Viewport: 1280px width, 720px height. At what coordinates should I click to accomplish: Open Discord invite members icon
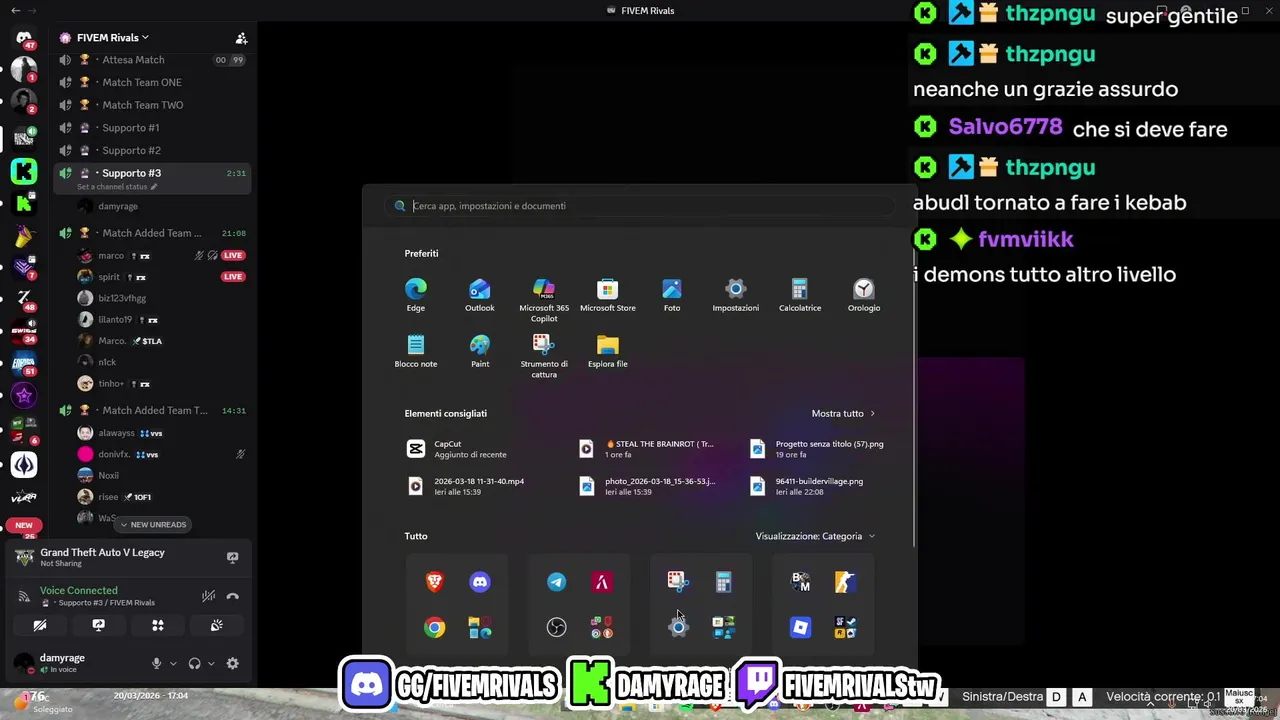click(x=241, y=38)
